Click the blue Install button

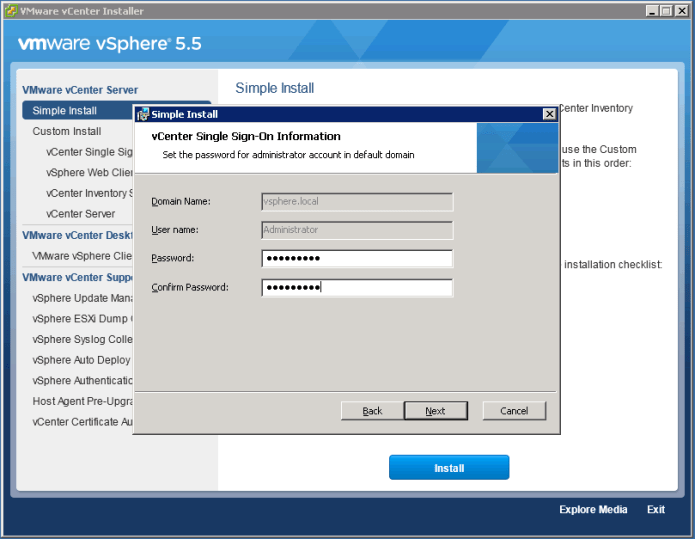(x=449, y=468)
